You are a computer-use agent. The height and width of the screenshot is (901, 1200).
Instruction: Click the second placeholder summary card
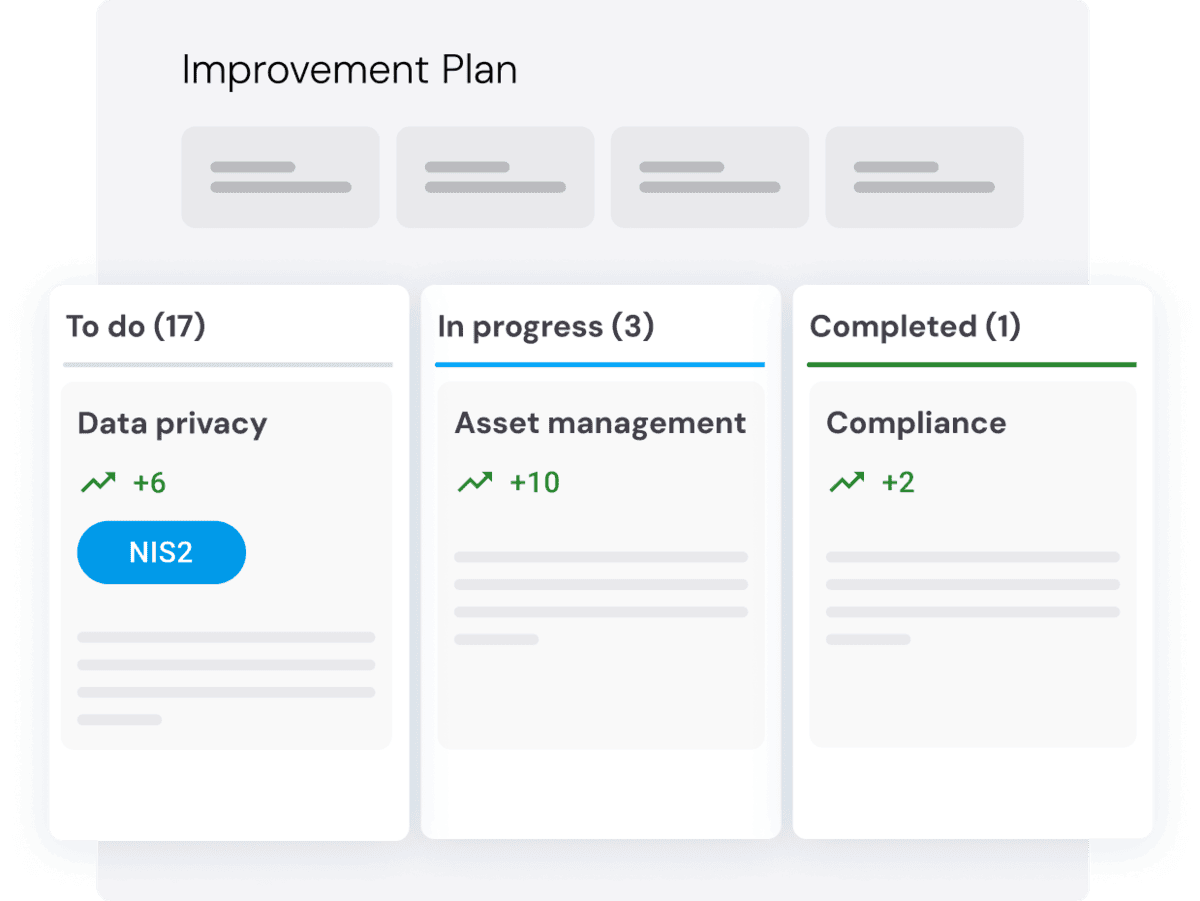pos(495,177)
